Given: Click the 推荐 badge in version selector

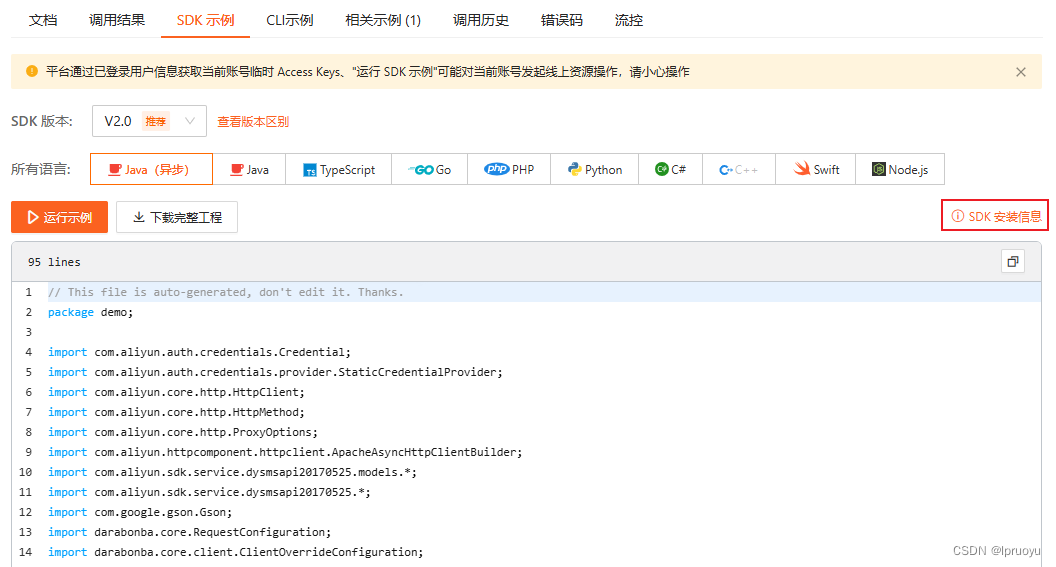Looking at the screenshot, I should (x=156, y=121).
